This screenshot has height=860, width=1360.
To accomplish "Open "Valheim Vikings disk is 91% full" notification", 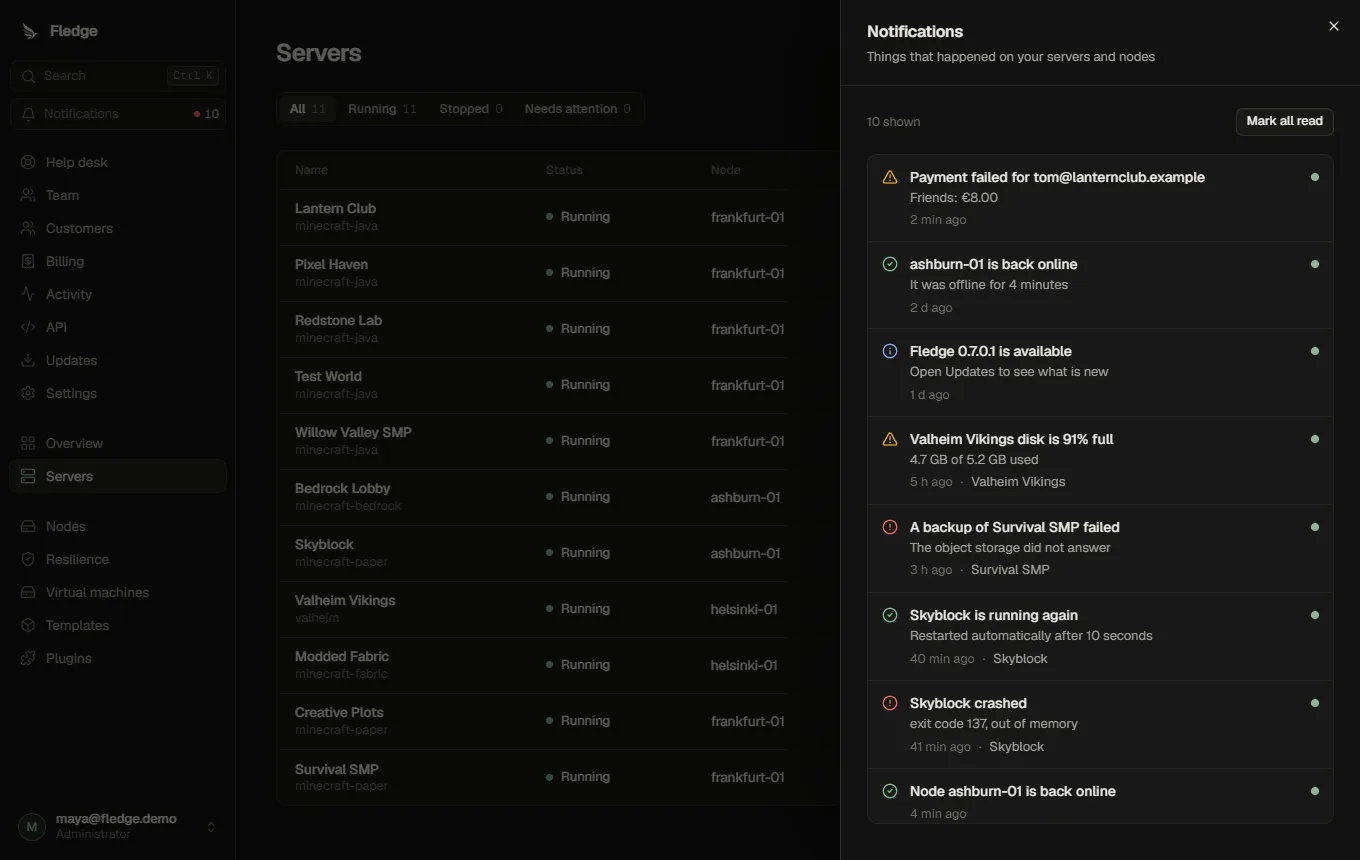I will click(1100, 460).
